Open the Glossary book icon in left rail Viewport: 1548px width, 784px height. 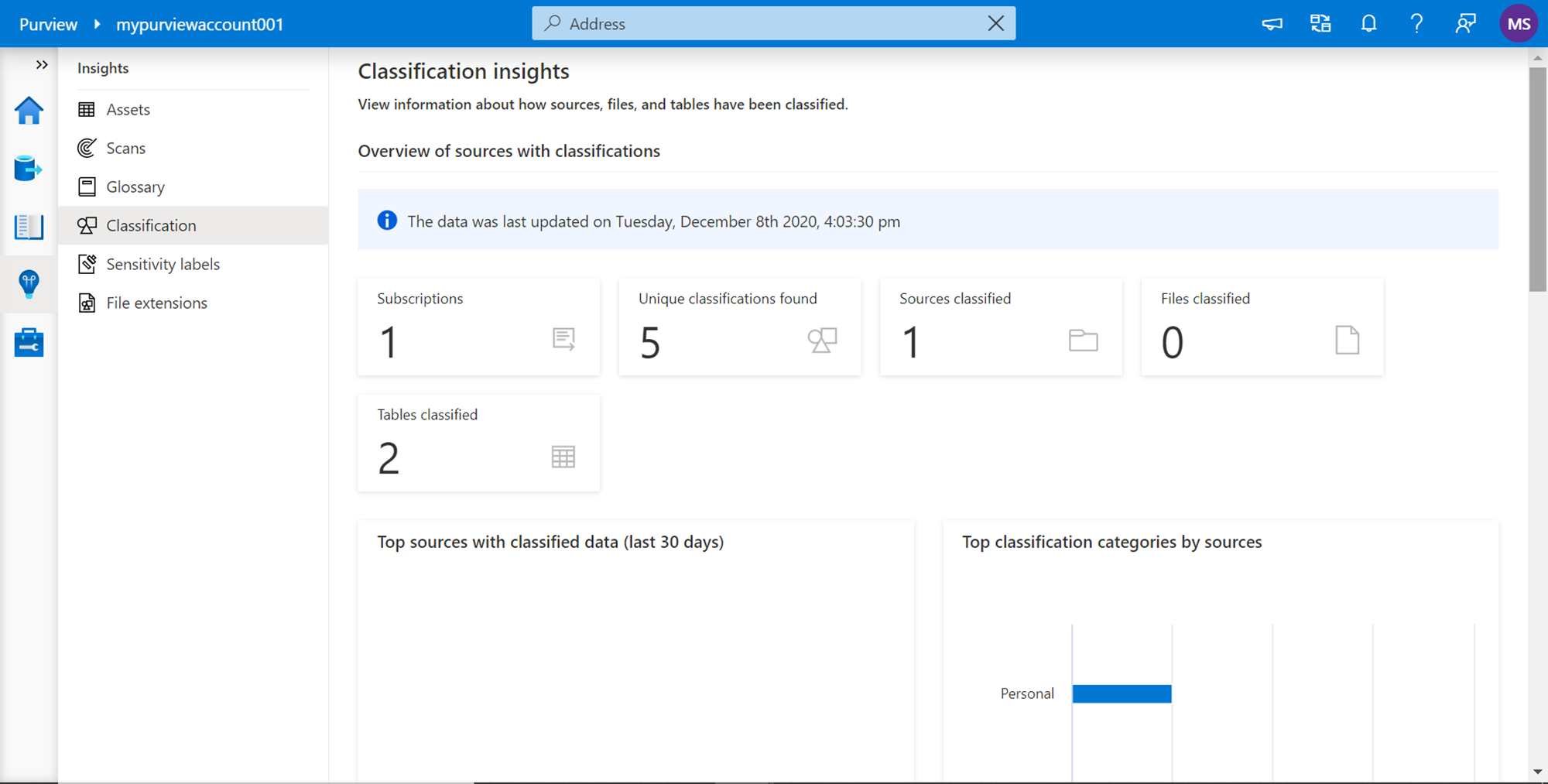pyautogui.click(x=29, y=227)
